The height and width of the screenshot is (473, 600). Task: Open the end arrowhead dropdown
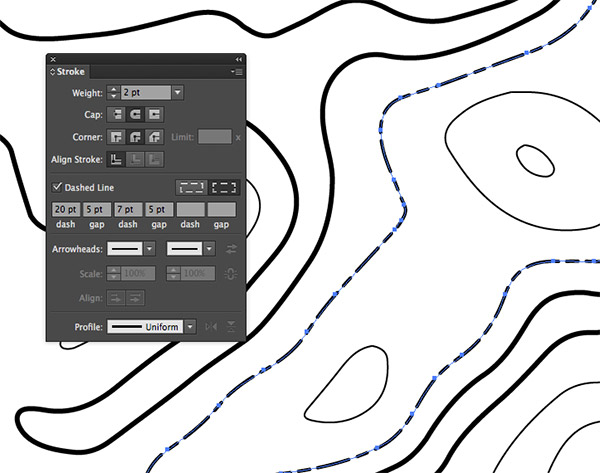tap(209, 249)
